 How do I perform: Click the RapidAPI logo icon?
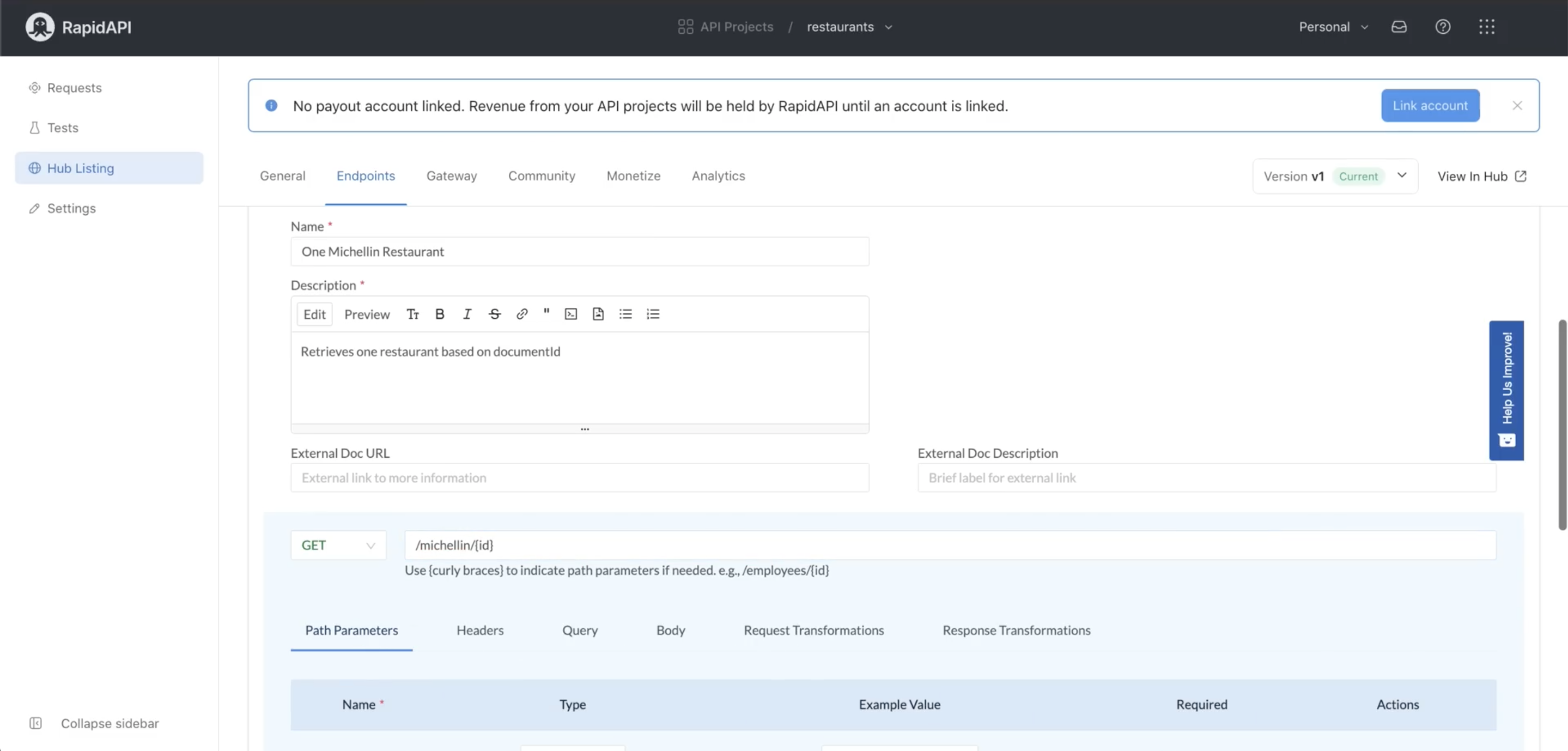pos(40,27)
